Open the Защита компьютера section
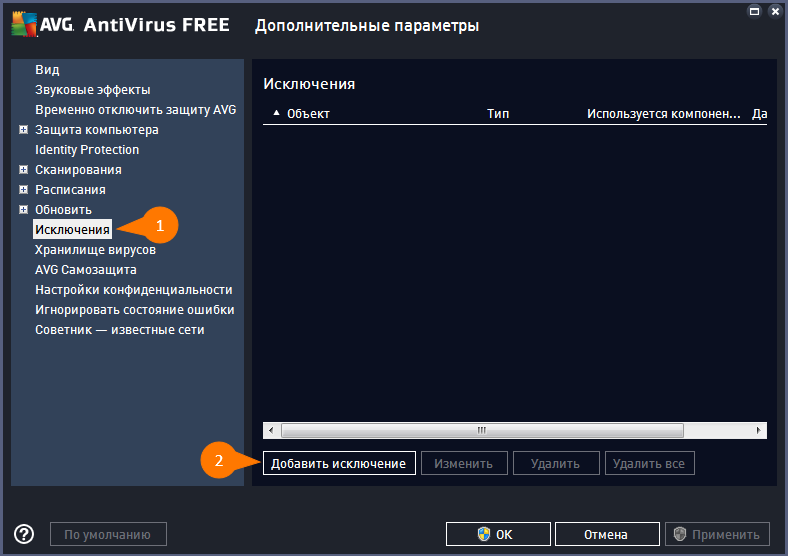788x556 pixels. click(96, 130)
